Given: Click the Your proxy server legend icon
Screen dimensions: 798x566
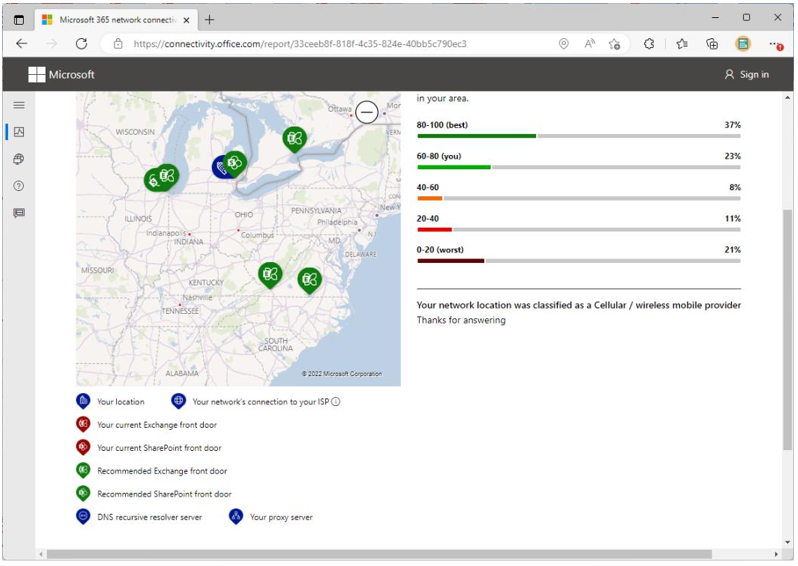Looking at the screenshot, I should 236,517.
